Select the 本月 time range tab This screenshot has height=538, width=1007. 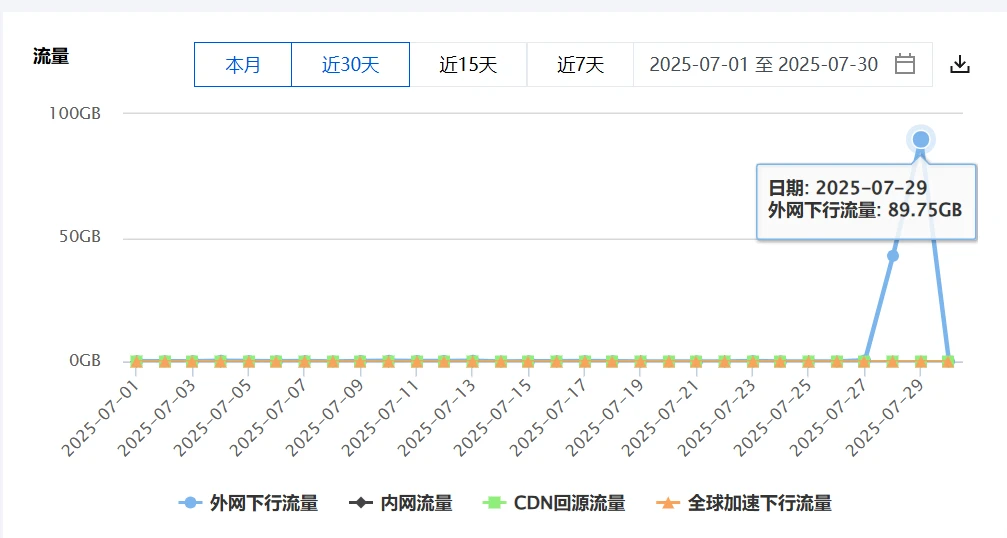tap(243, 65)
